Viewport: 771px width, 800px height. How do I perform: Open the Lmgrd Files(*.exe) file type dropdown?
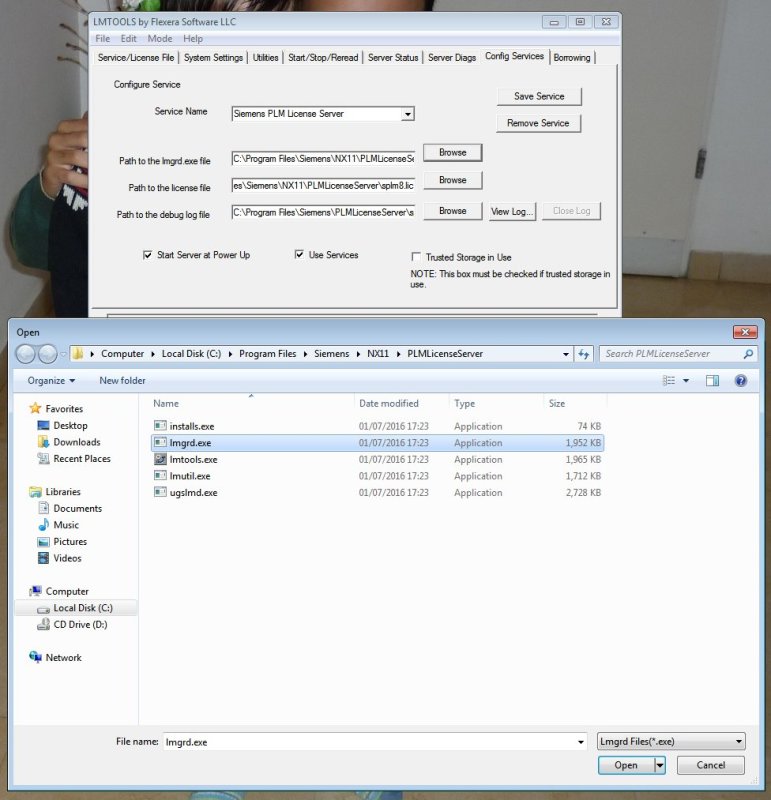(671, 741)
